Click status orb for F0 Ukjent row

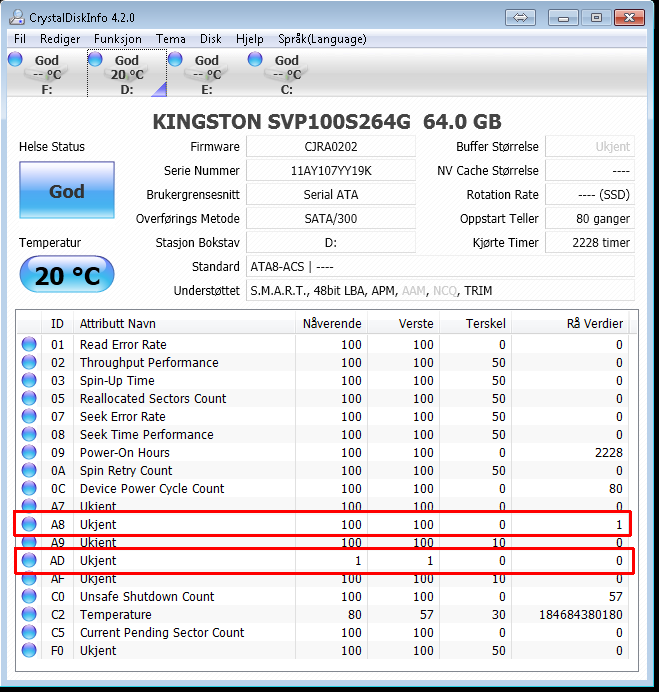pyautogui.click(x=29, y=651)
